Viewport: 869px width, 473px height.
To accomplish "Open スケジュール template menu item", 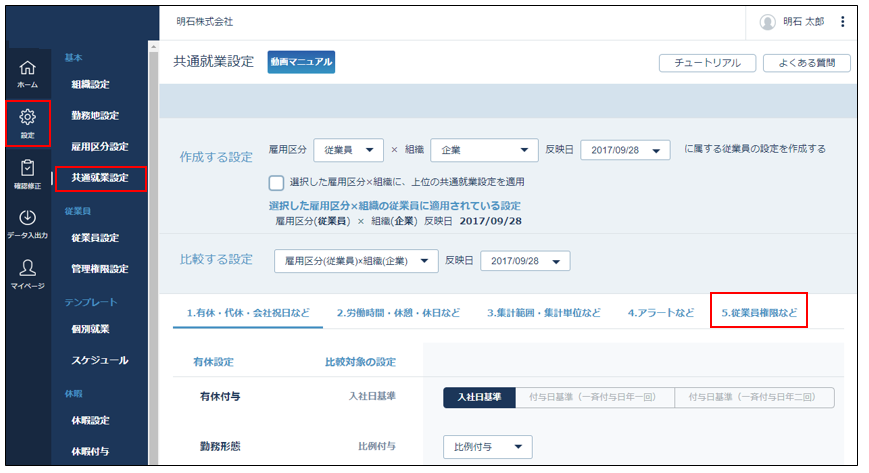I will click(x=100, y=360).
